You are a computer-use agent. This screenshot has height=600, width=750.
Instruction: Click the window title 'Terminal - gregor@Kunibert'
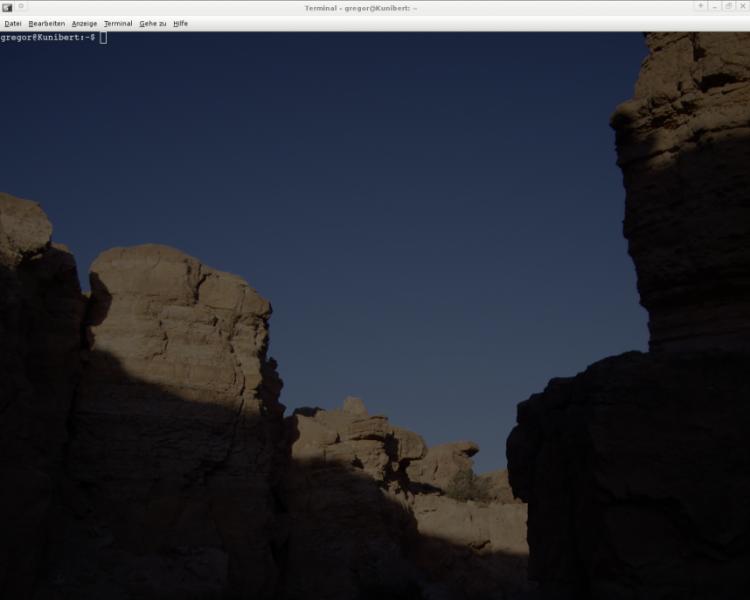coord(360,7)
